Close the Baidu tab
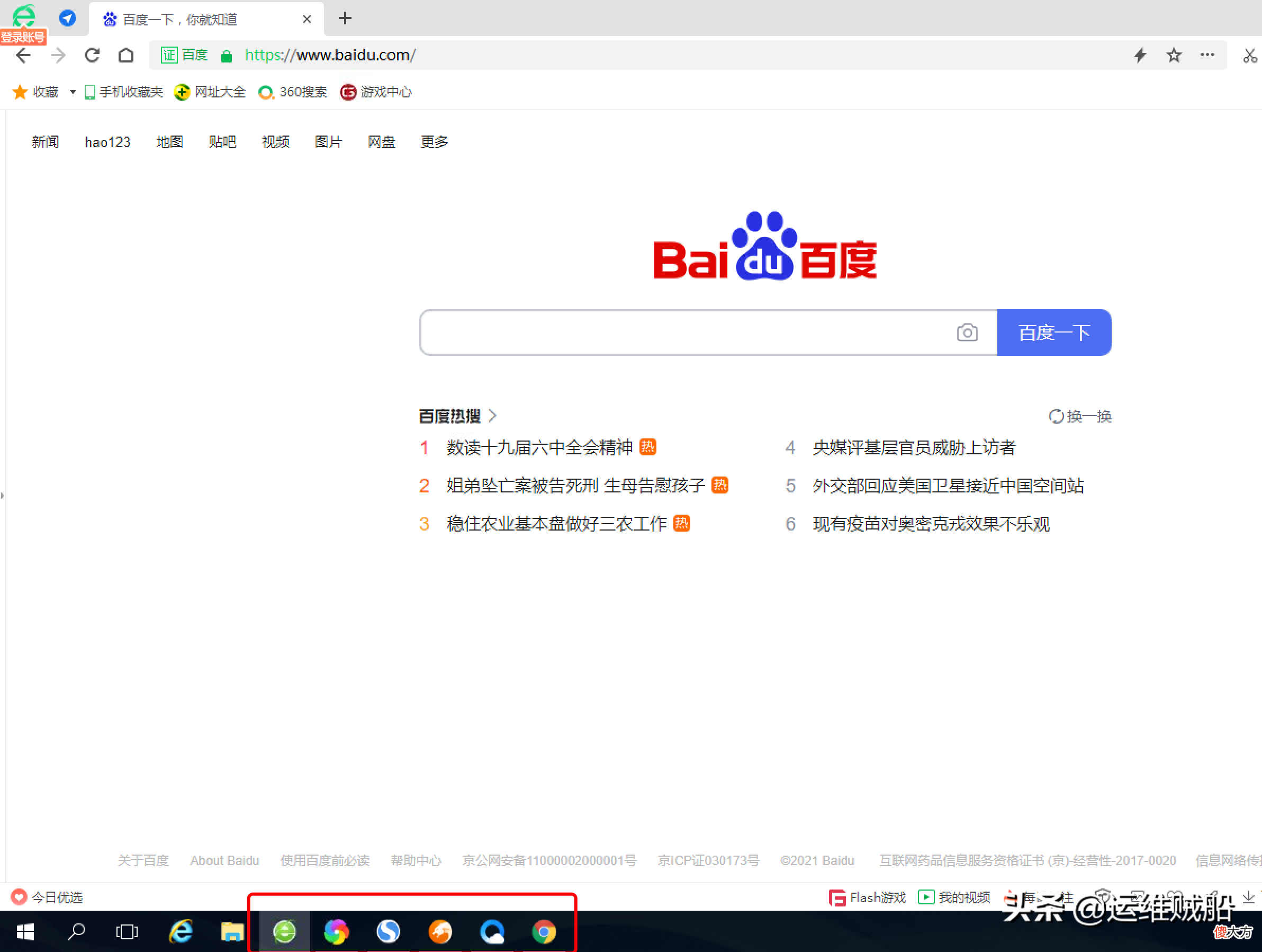Image resolution: width=1262 pixels, height=952 pixels. 307,20
